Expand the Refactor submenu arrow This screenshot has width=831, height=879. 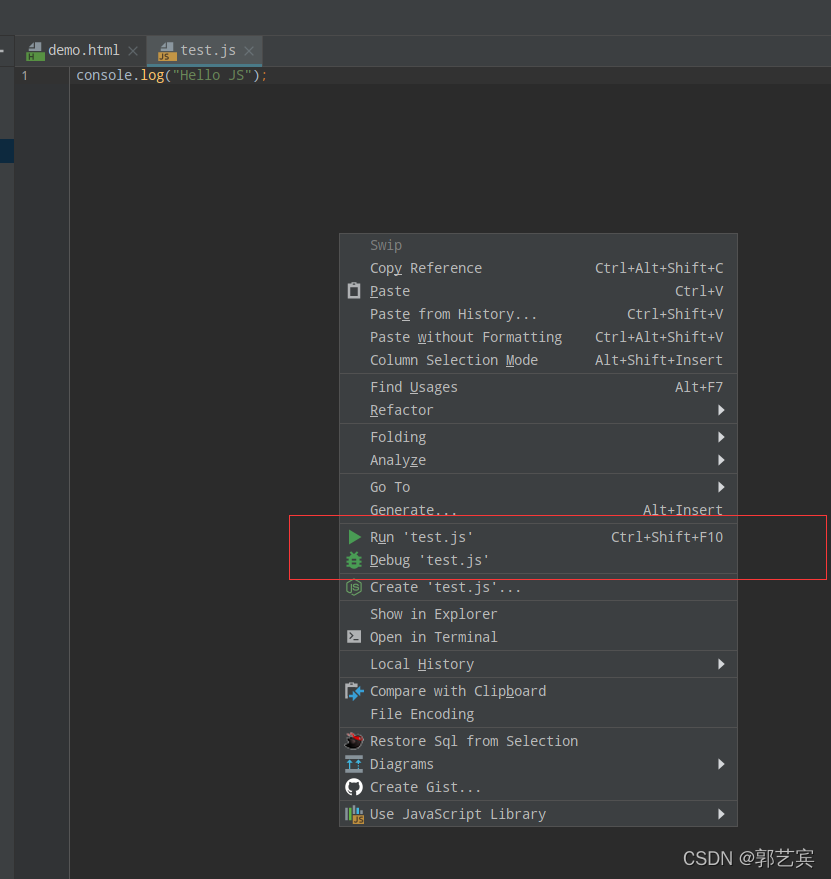point(721,410)
